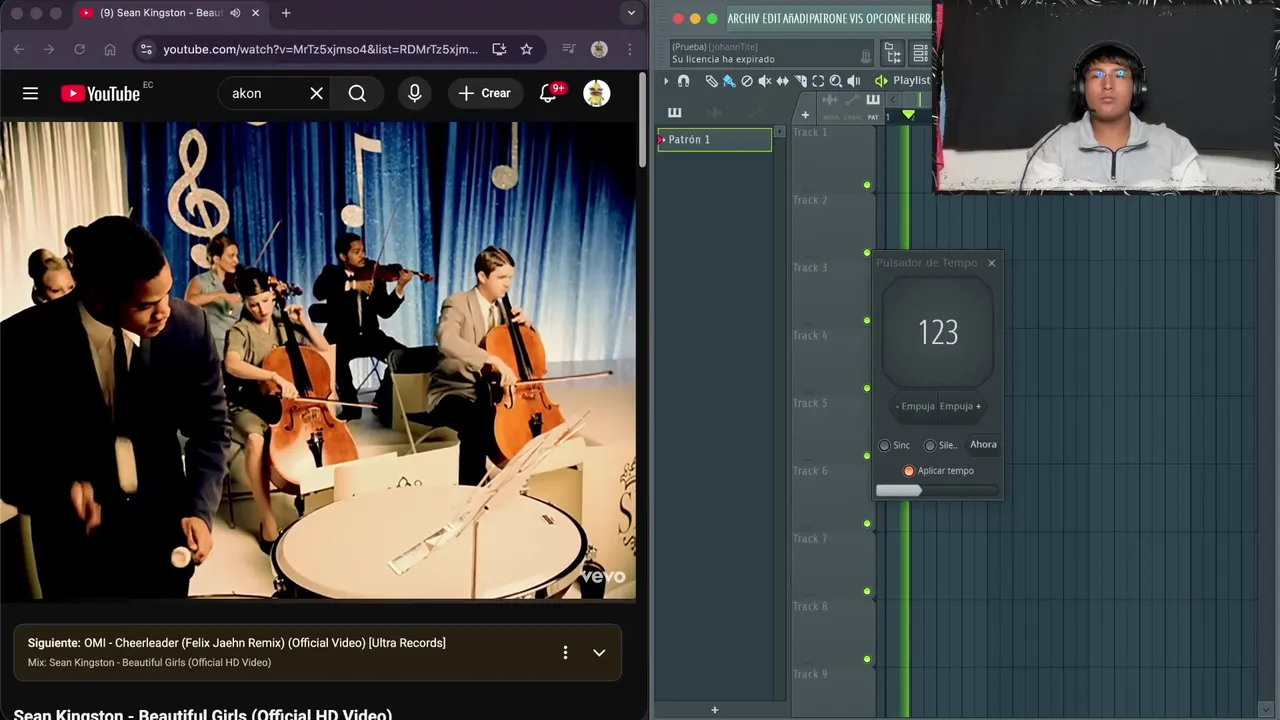
Task: Click the browser address bar URL
Action: pos(320,49)
